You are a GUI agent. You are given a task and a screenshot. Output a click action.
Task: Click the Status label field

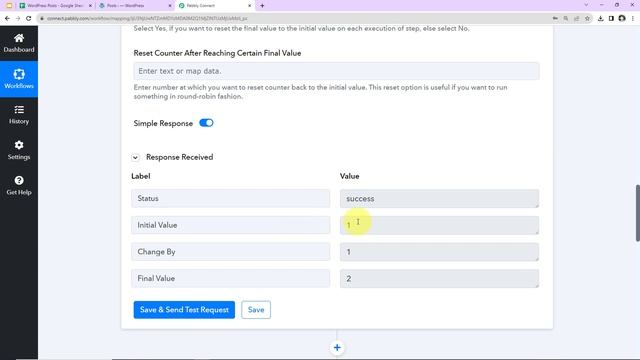click(231, 198)
